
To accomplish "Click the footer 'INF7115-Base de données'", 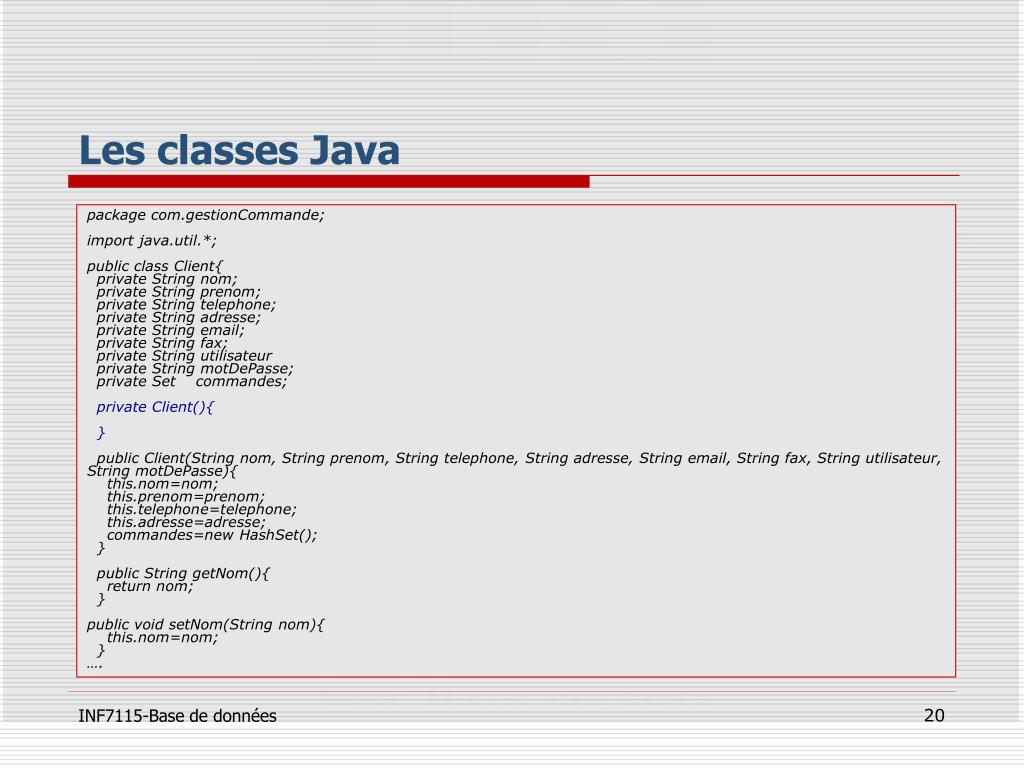I will coord(178,716).
